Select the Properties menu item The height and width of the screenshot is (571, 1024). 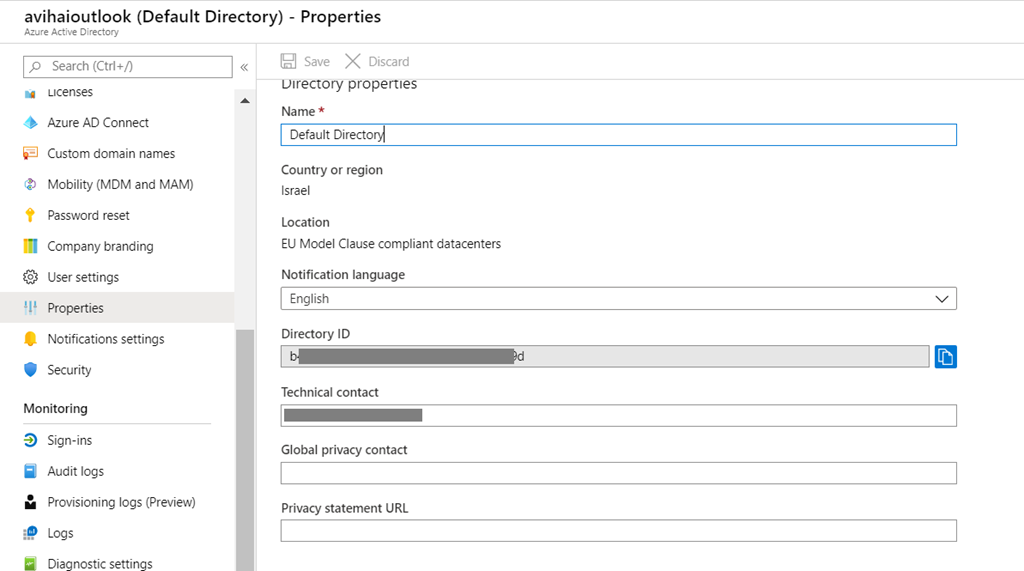click(x=117, y=308)
